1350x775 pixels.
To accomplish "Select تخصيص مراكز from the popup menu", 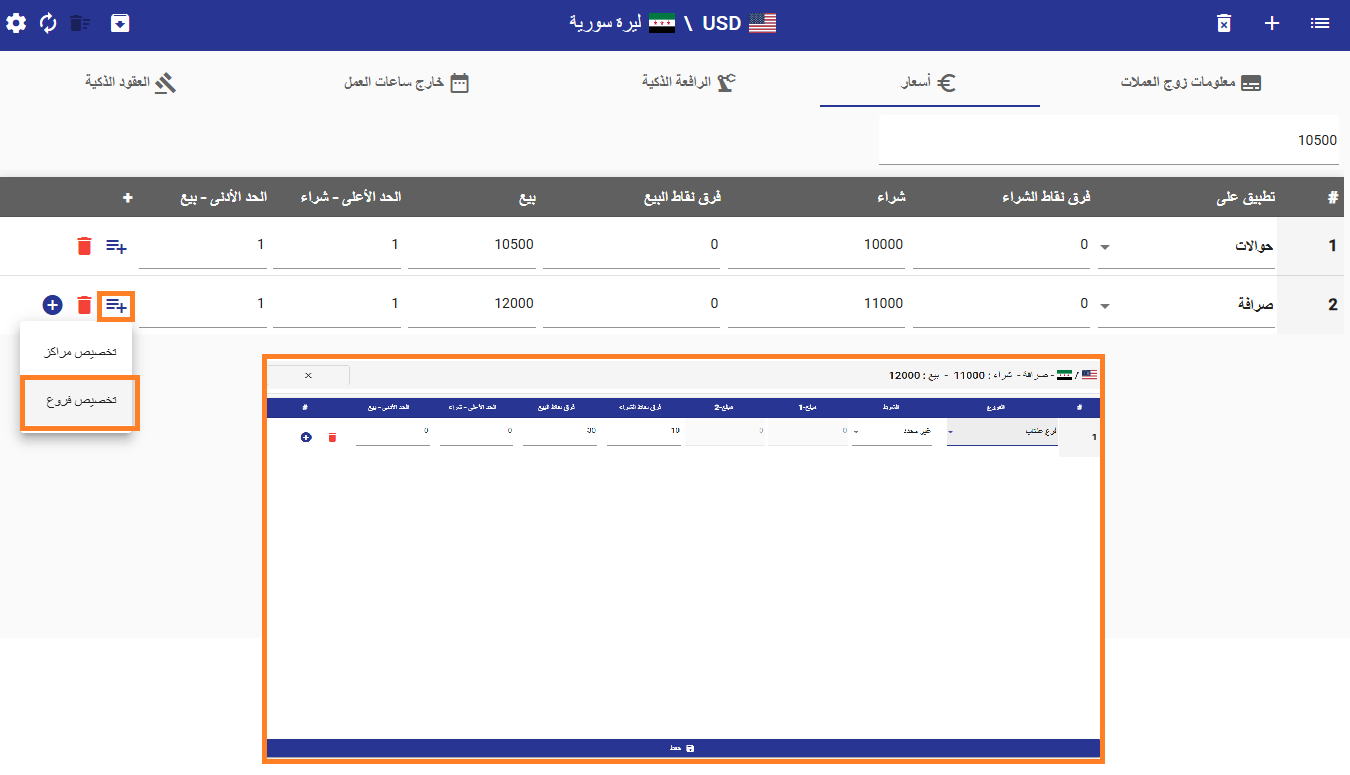I will pos(80,353).
